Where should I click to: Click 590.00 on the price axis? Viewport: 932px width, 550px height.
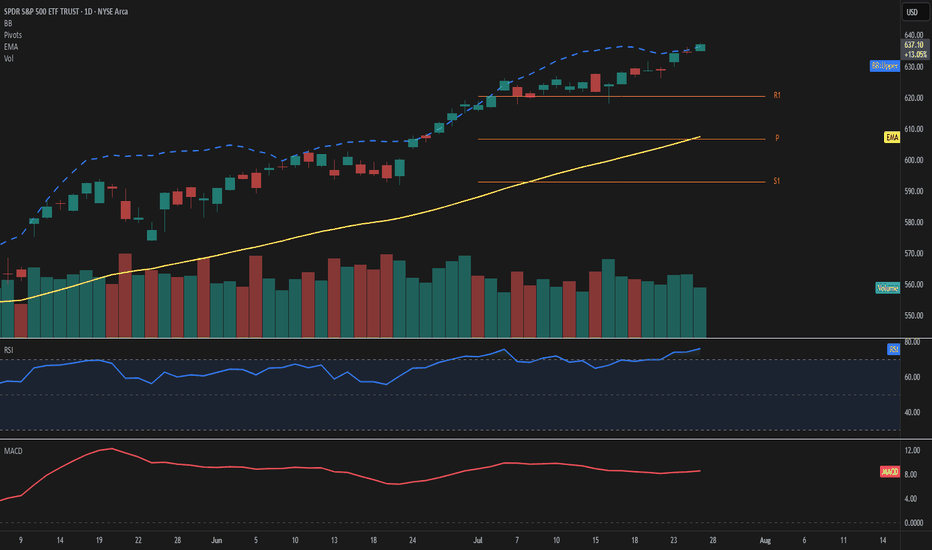914,191
